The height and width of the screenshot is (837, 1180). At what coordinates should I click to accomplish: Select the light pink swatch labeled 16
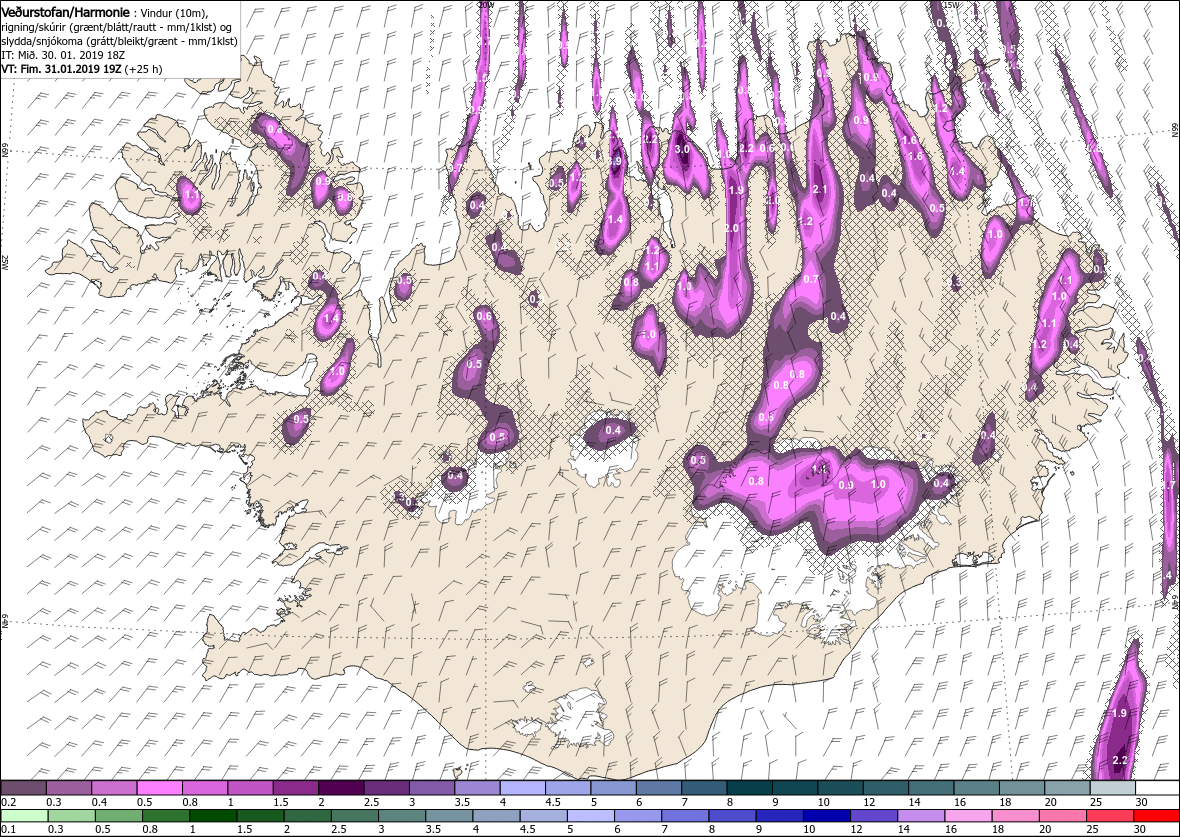[968, 816]
